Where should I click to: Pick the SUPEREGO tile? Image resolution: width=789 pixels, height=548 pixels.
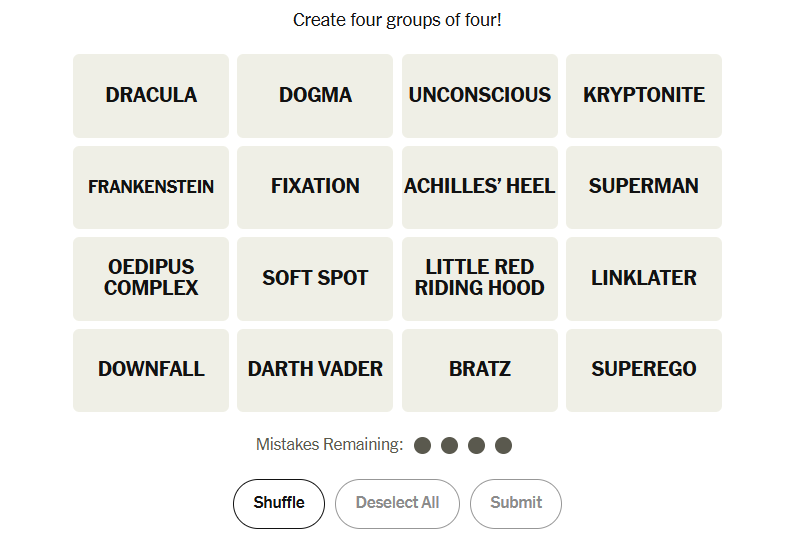tap(644, 370)
